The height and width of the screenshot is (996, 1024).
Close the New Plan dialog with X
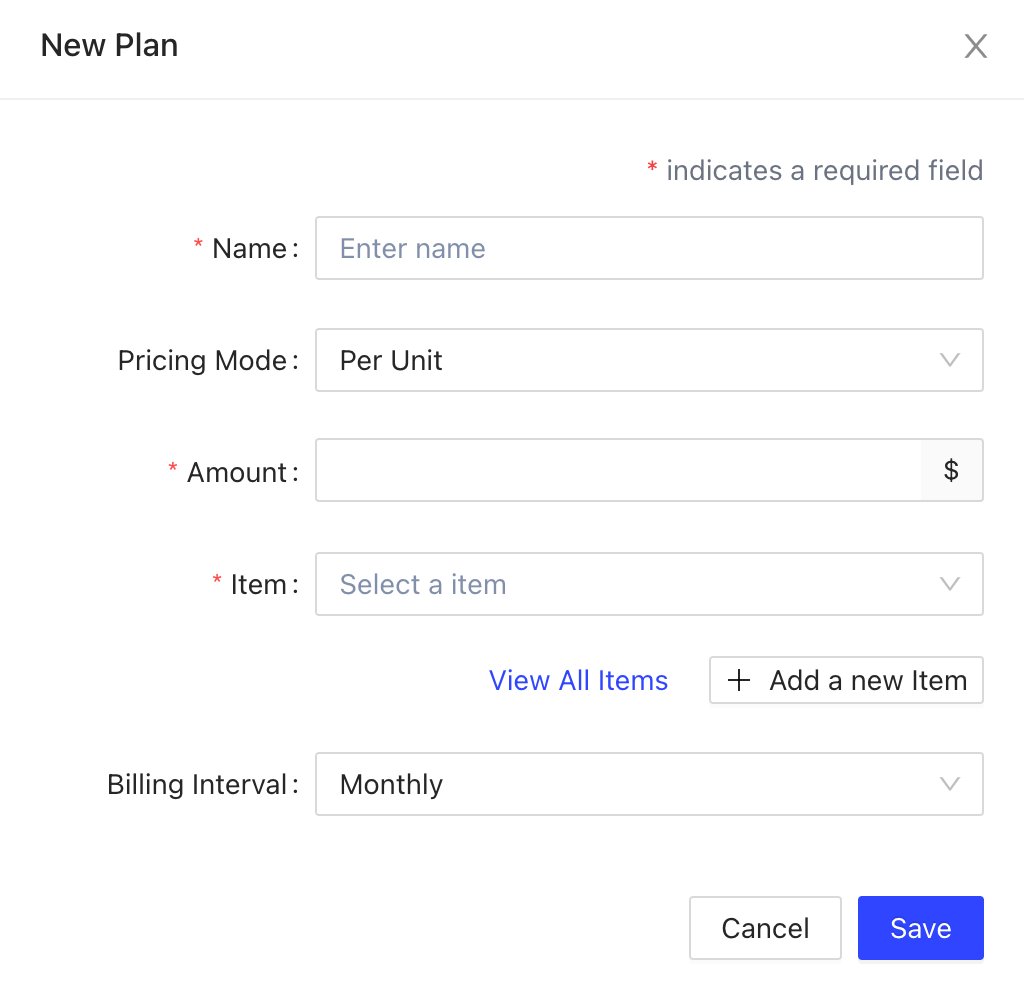pyautogui.click(x=975, y=46)
